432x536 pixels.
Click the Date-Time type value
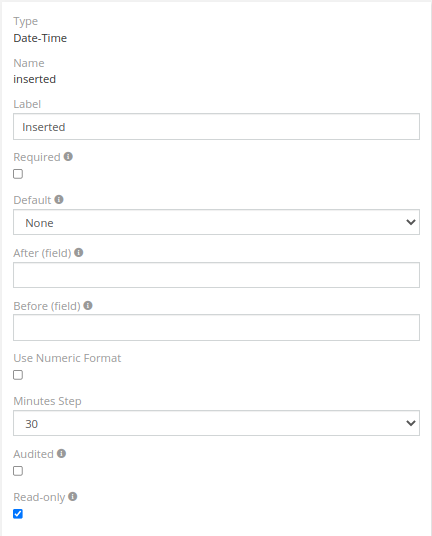[40, 38]
